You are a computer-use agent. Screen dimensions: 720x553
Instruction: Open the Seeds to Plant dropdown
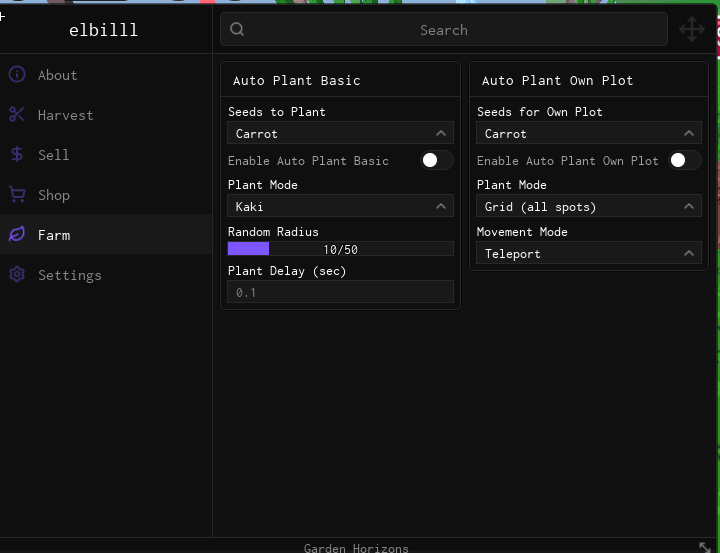[x=340, y=133]
